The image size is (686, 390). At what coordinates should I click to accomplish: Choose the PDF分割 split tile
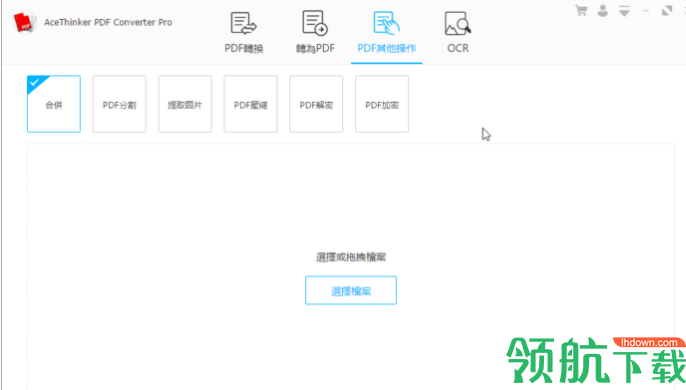tap(119, 104)
